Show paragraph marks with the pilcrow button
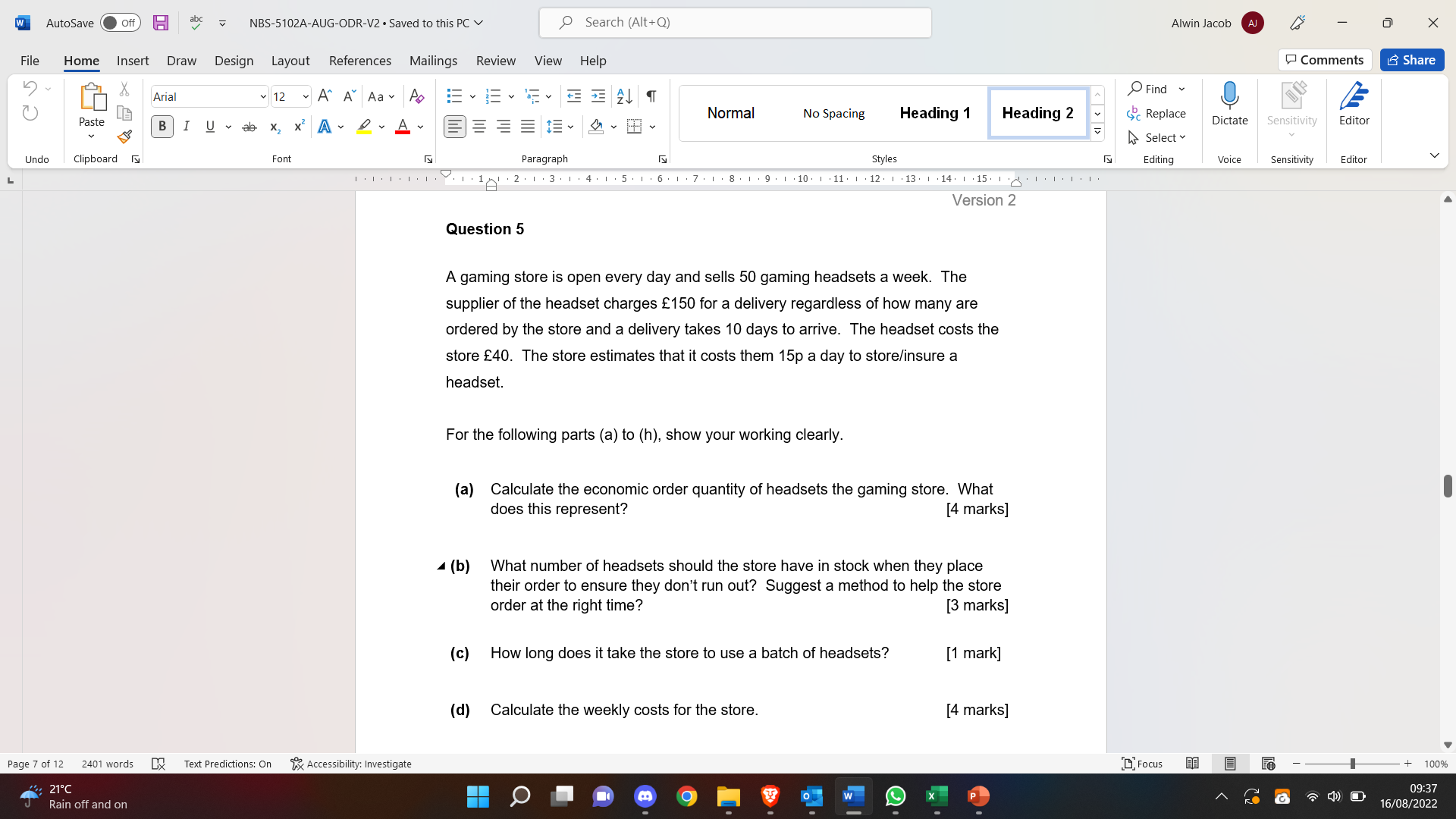1456x819 pixels. [651, 96]
